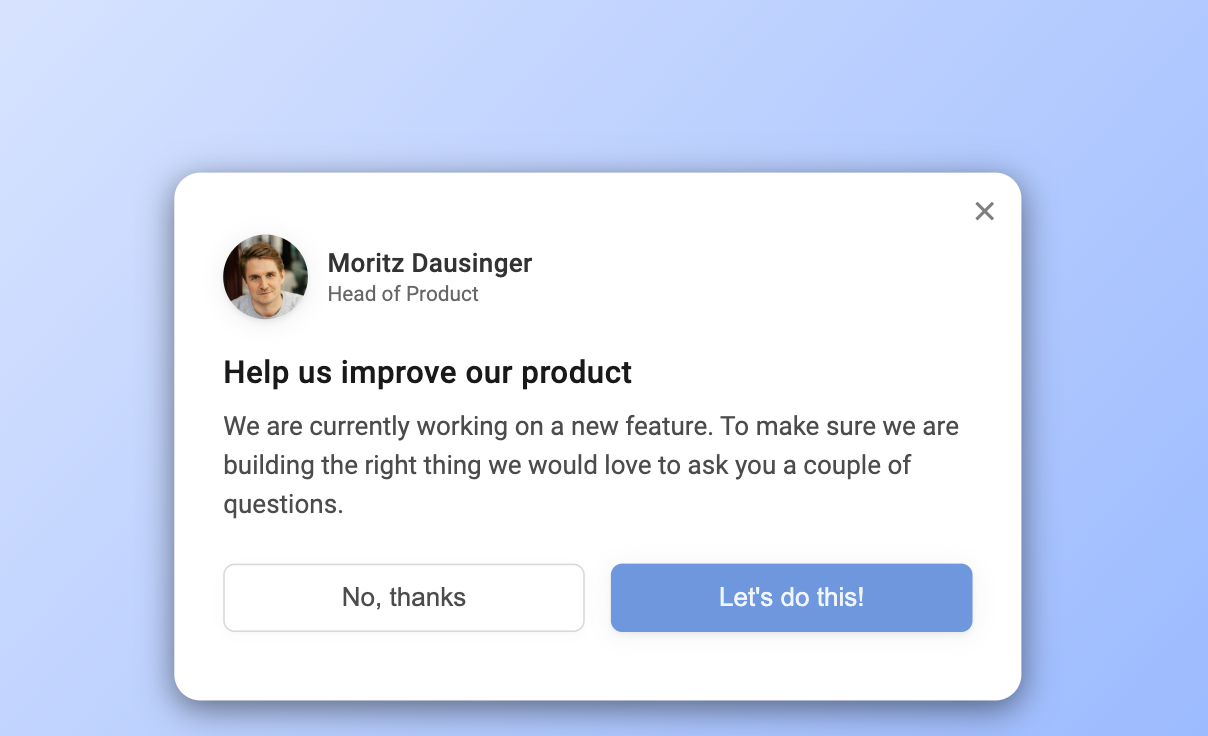Click the name Moritz Dausinger
The width and height of the screenshot is (1208, 736).
click(430, 263)
